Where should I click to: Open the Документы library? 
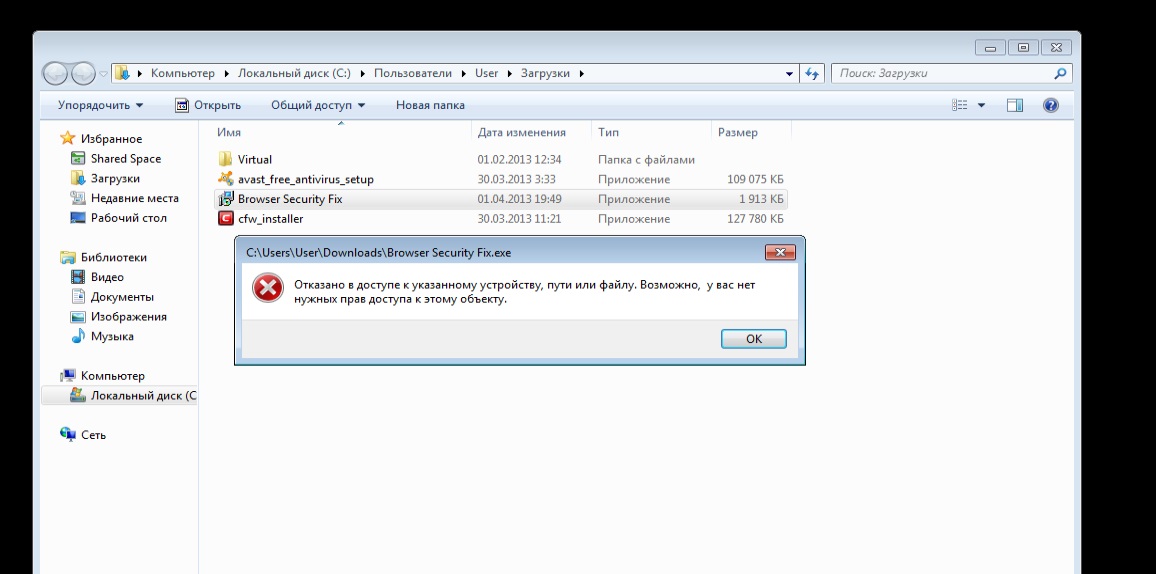122,297
